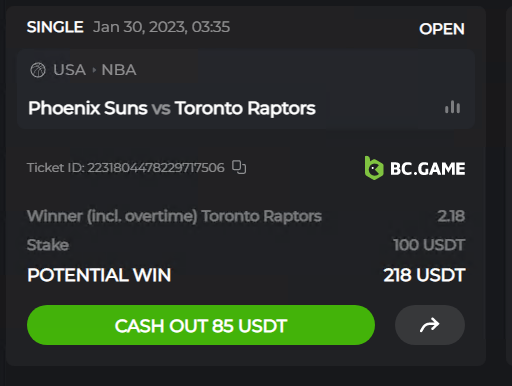
Task: Share bet with the arrow button
Action: click(x=430, y=325)
